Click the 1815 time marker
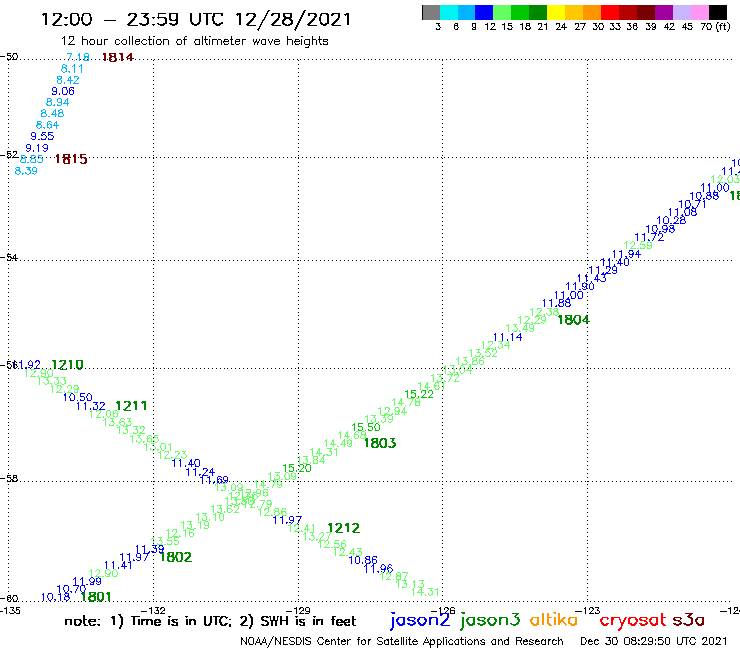This screenshot has height=650, width=740. point(71,159)
